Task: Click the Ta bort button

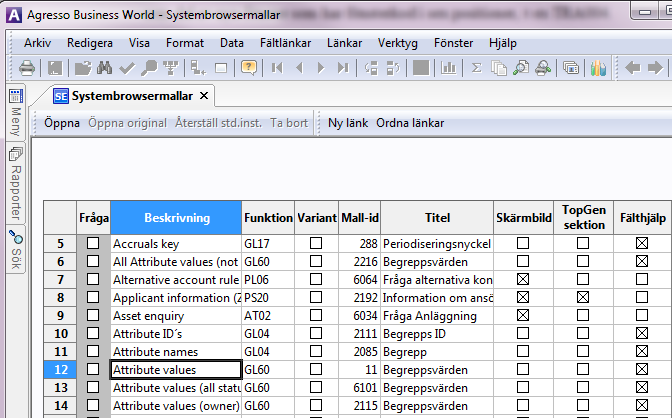Action: [x=289, y=123]
